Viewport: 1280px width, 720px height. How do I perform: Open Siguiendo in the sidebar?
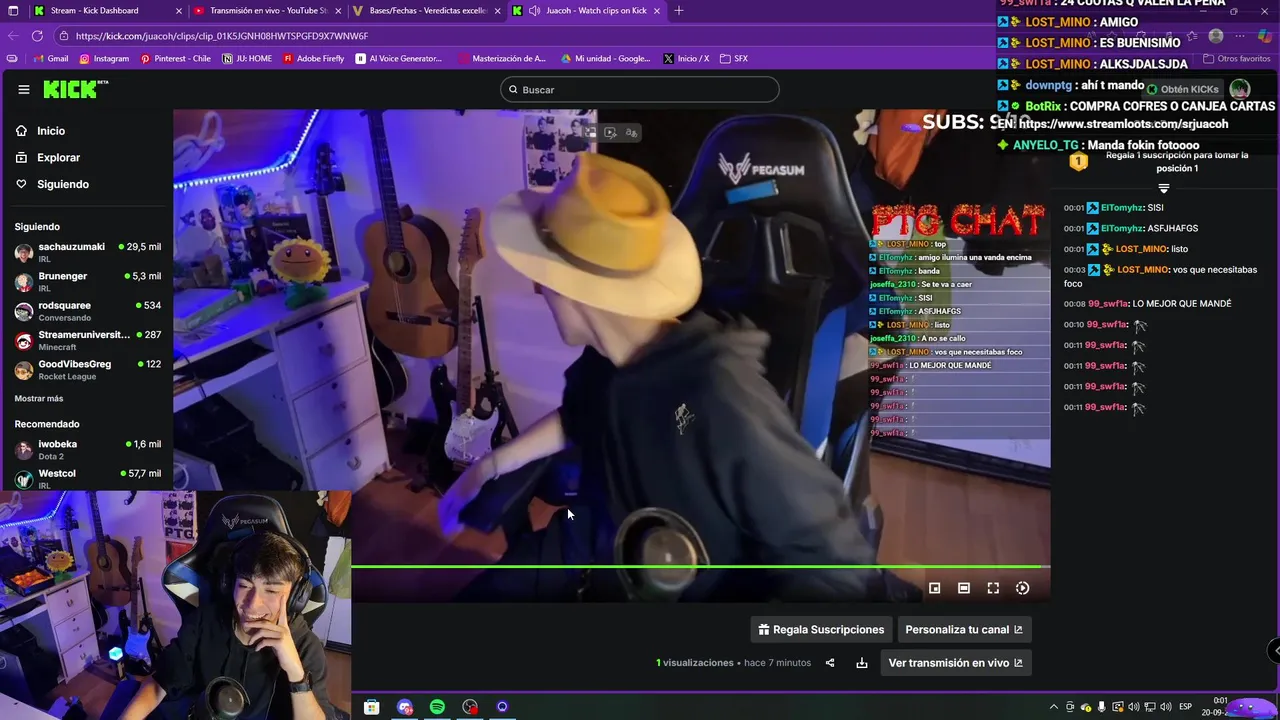pyautogui.click(x=52, y=184)
